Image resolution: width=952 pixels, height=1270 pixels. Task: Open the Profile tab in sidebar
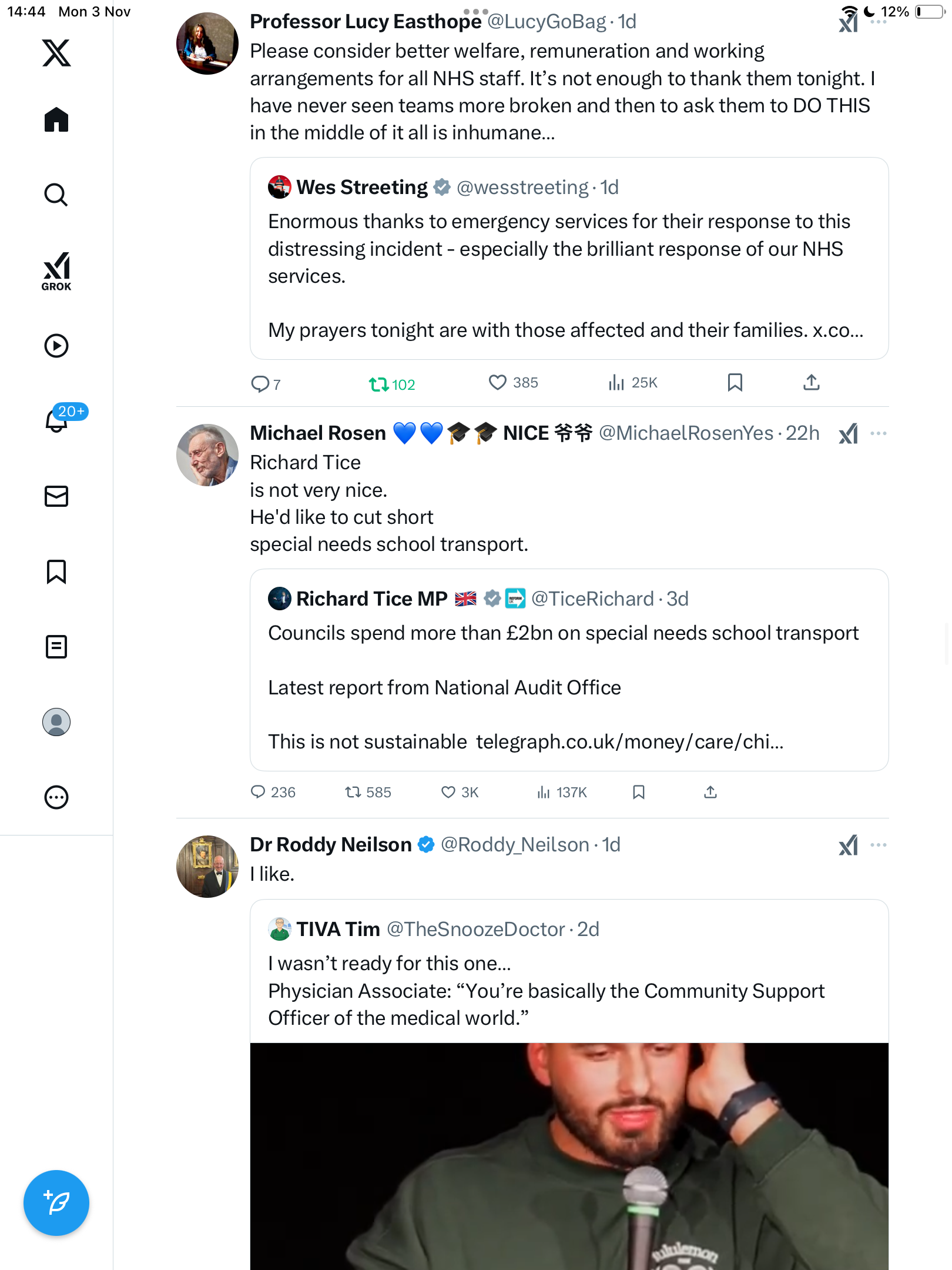(56, 722)
